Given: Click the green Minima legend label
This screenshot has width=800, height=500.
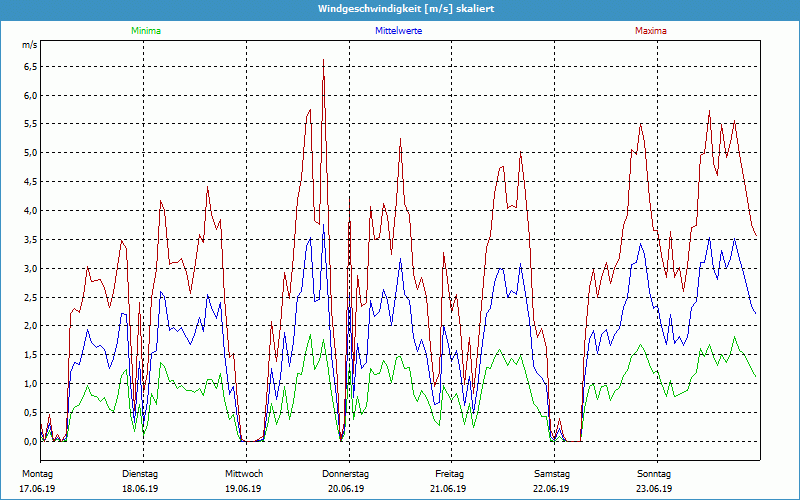Looking at the screenshot, I should (x=146, y=31).
